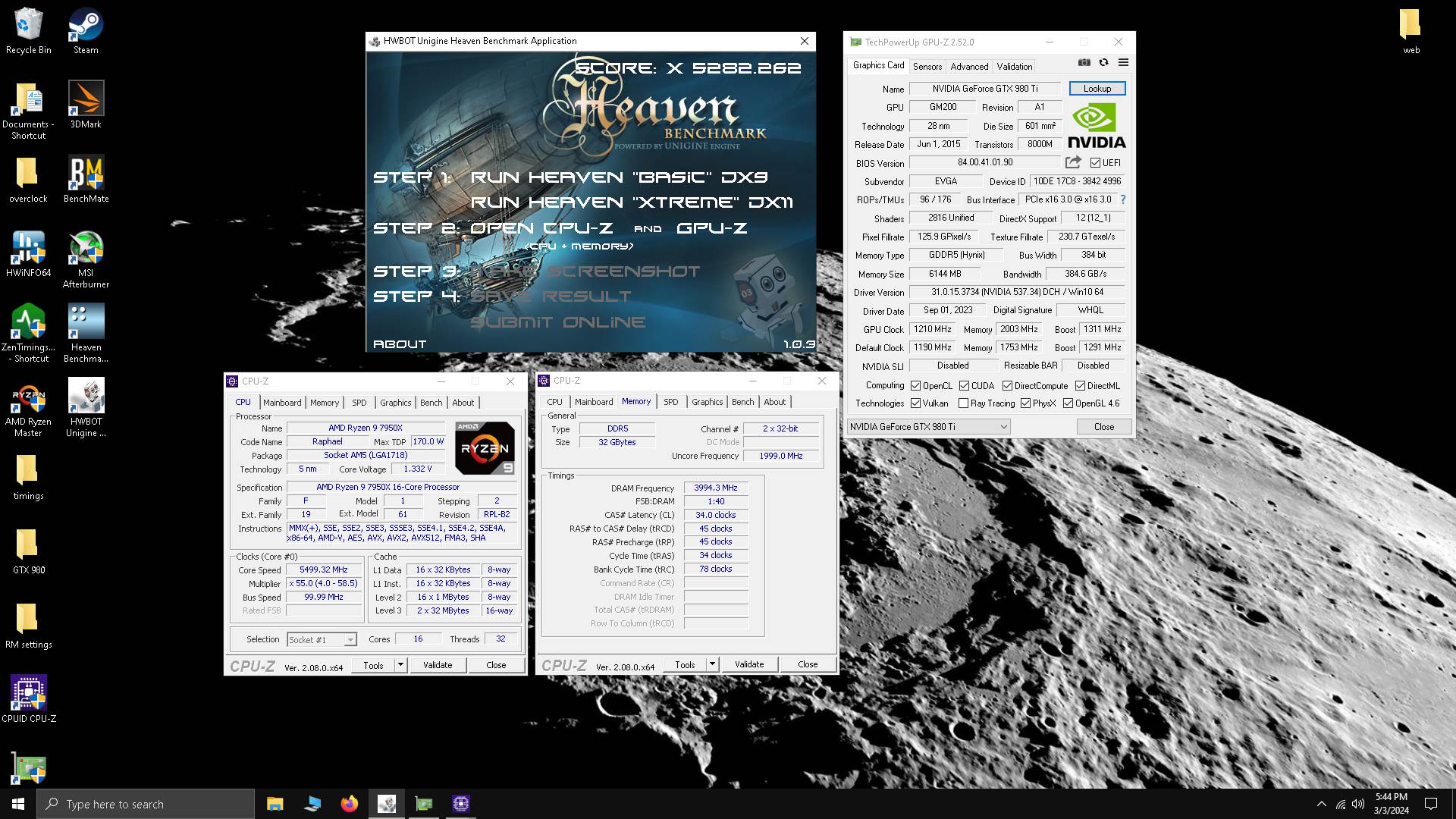Click the Lookup button in GPU-Z

[x=1097, y=89]
